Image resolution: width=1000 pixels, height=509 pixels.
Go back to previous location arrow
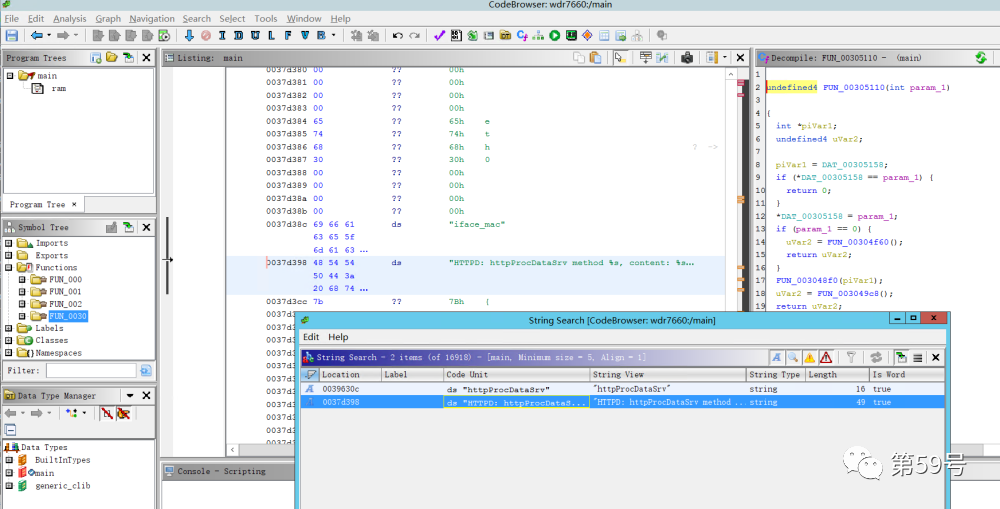point(36,36)
